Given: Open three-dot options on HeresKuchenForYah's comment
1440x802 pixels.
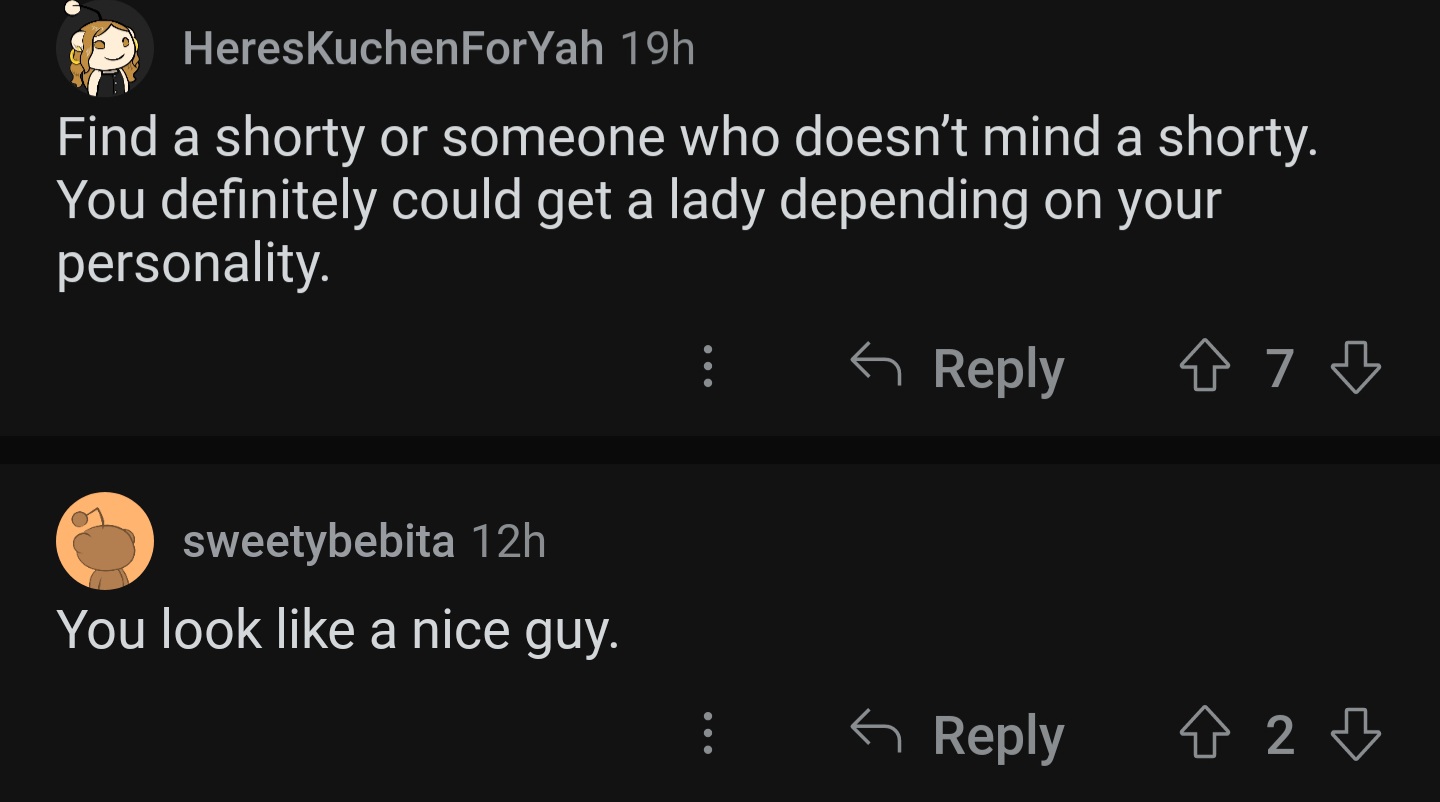Looking at the screenshot, I should point(707,368).
